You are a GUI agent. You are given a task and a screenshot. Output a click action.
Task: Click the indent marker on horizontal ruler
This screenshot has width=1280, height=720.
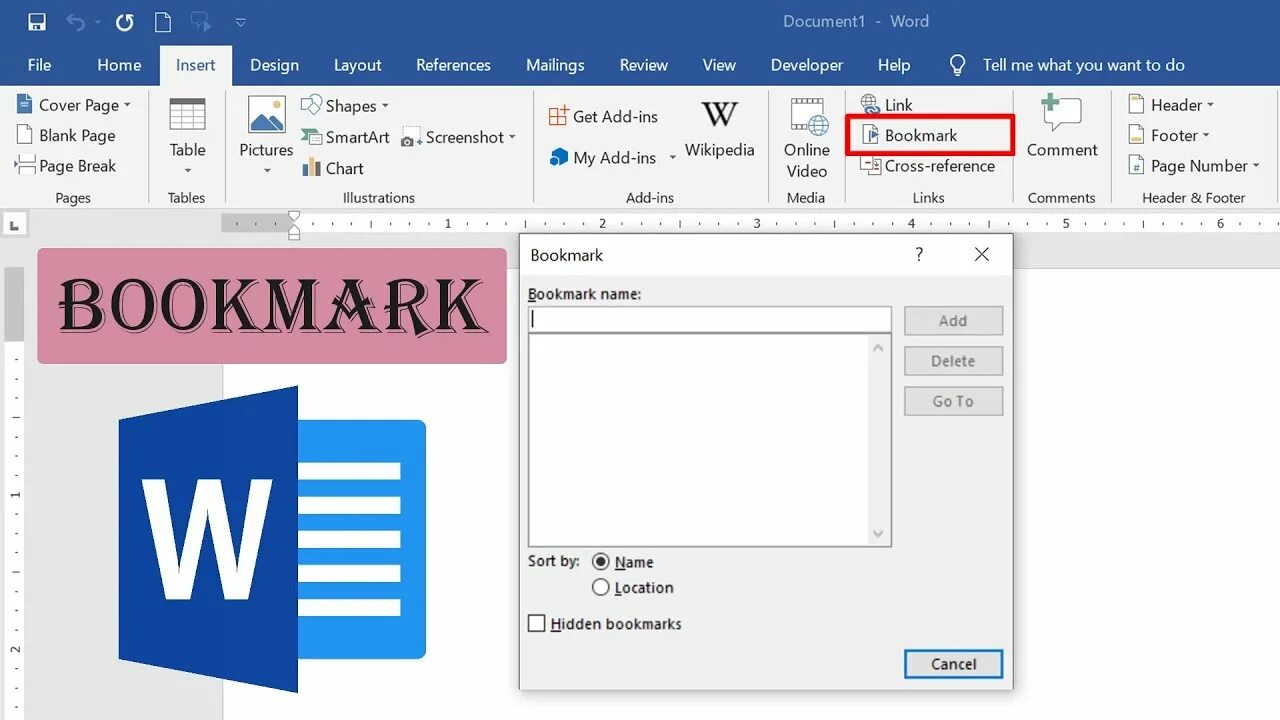(294, 225)
